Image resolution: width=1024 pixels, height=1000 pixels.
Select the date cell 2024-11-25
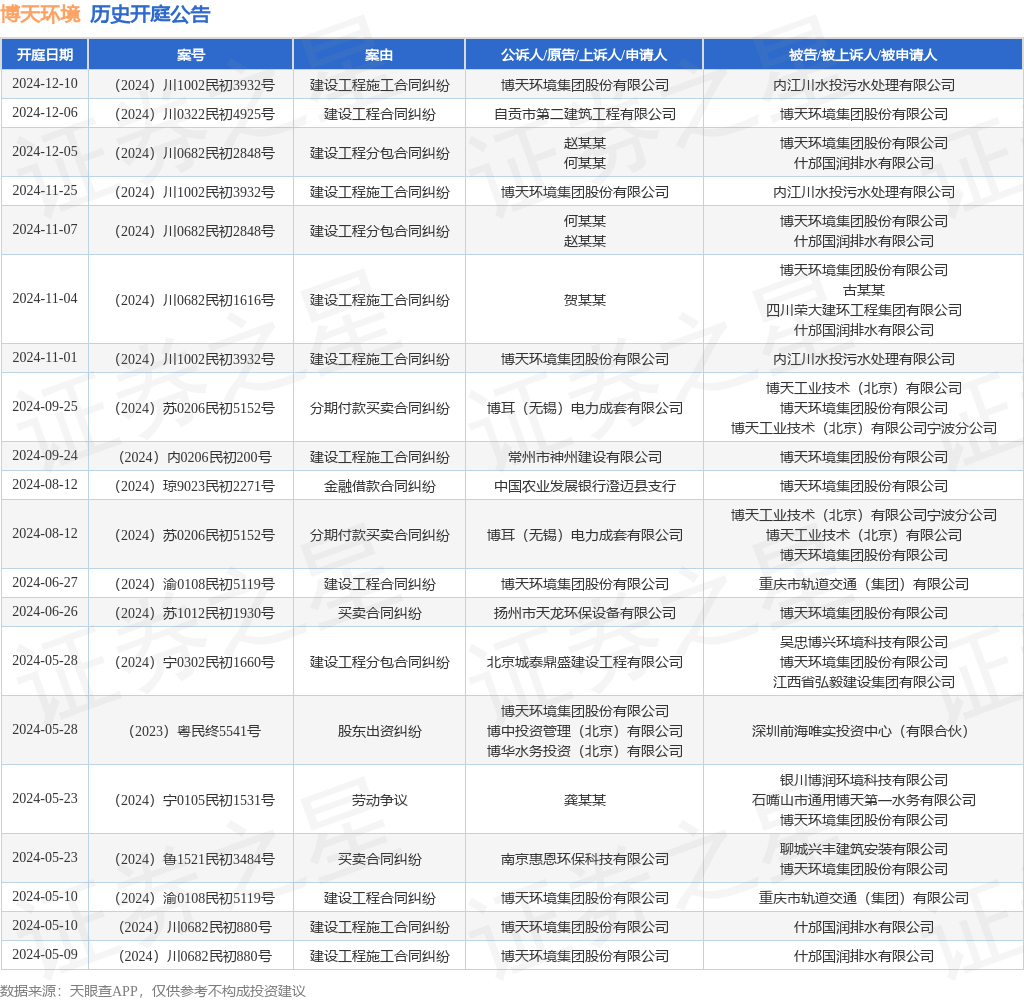tap(44, 191)
